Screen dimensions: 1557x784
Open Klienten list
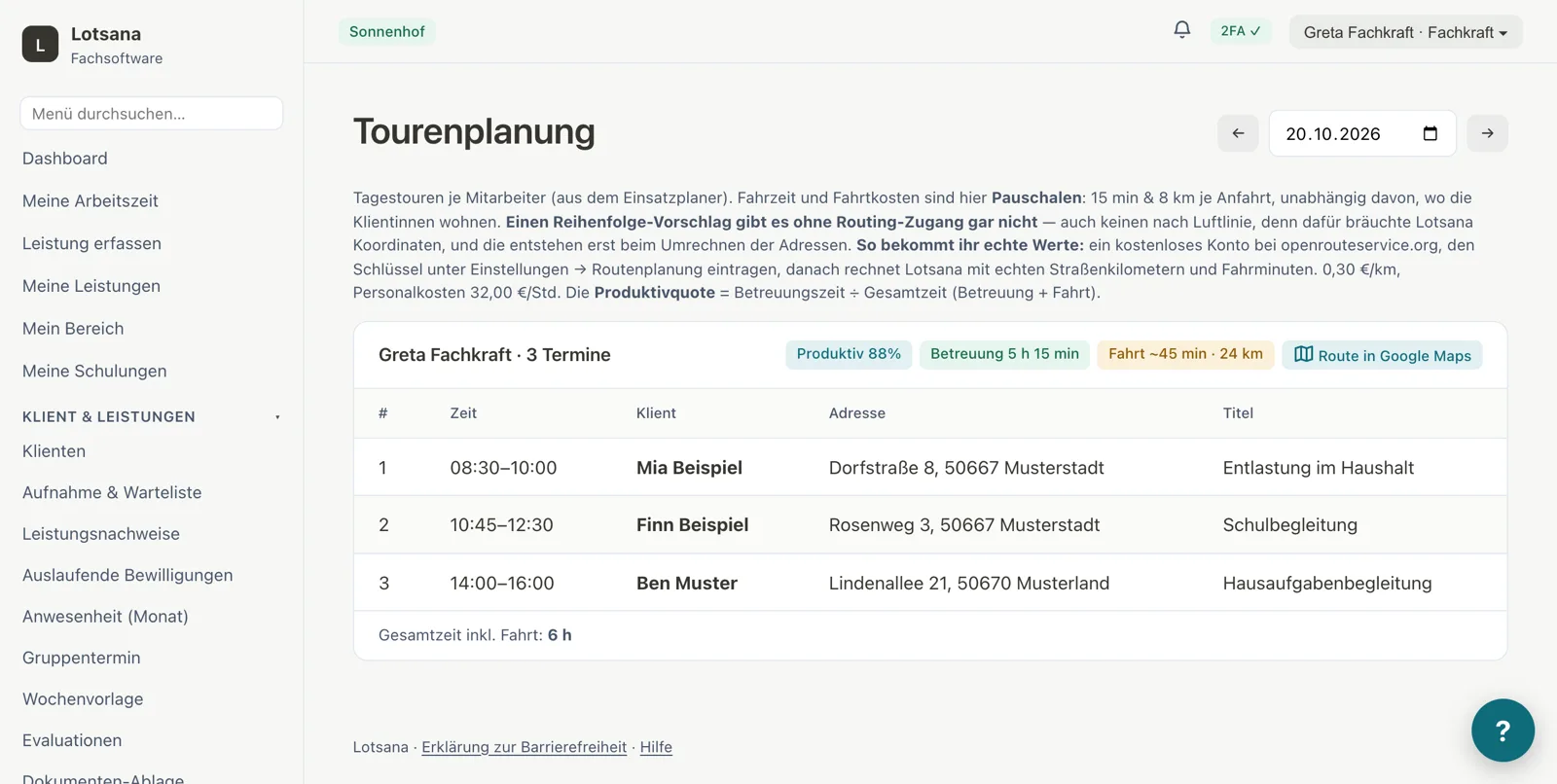pyautogui.click(x=54, y=451)
